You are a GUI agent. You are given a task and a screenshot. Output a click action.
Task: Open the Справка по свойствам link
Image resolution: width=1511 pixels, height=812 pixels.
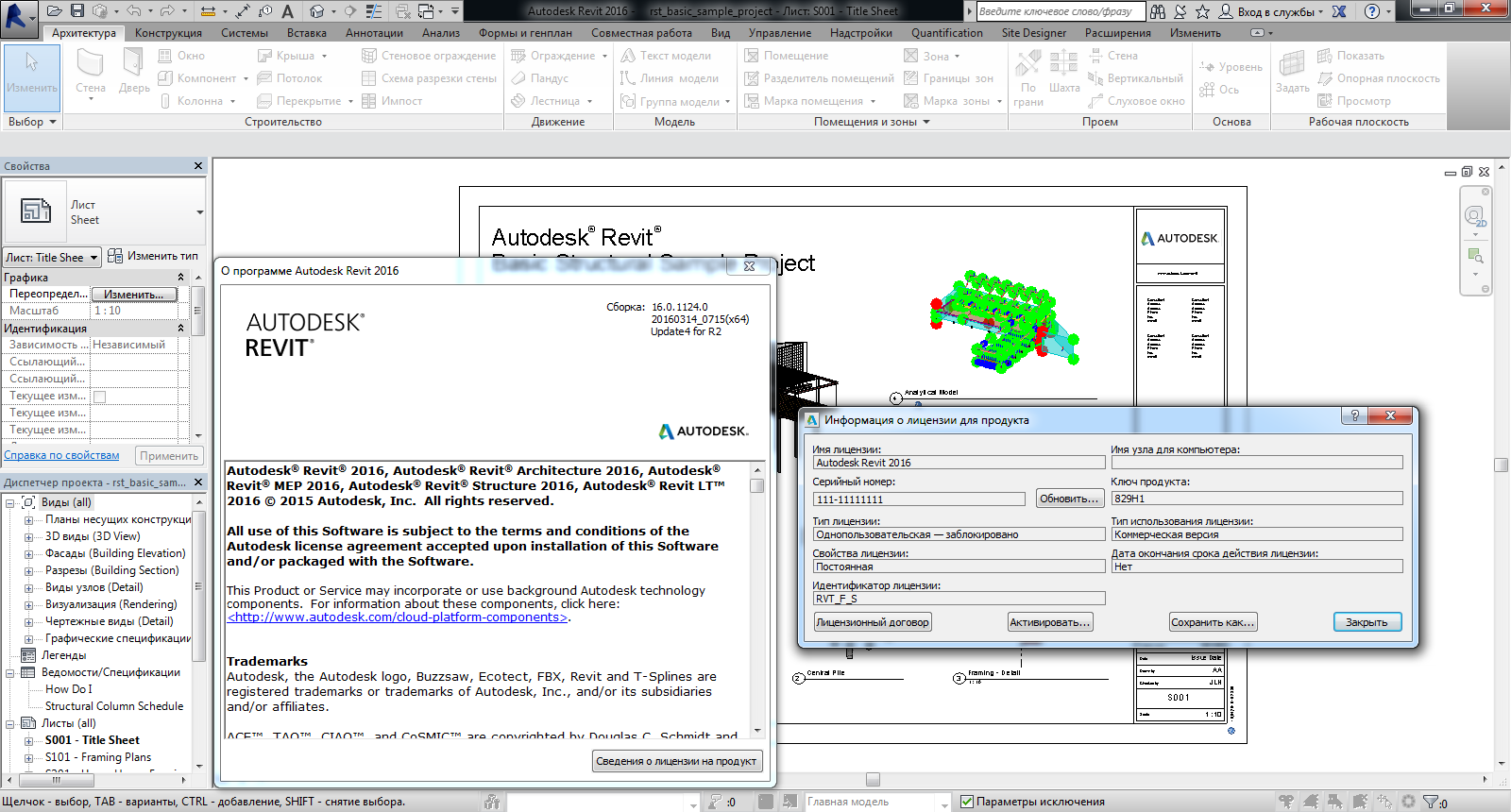pyautogui.click(x=61, y=455)
